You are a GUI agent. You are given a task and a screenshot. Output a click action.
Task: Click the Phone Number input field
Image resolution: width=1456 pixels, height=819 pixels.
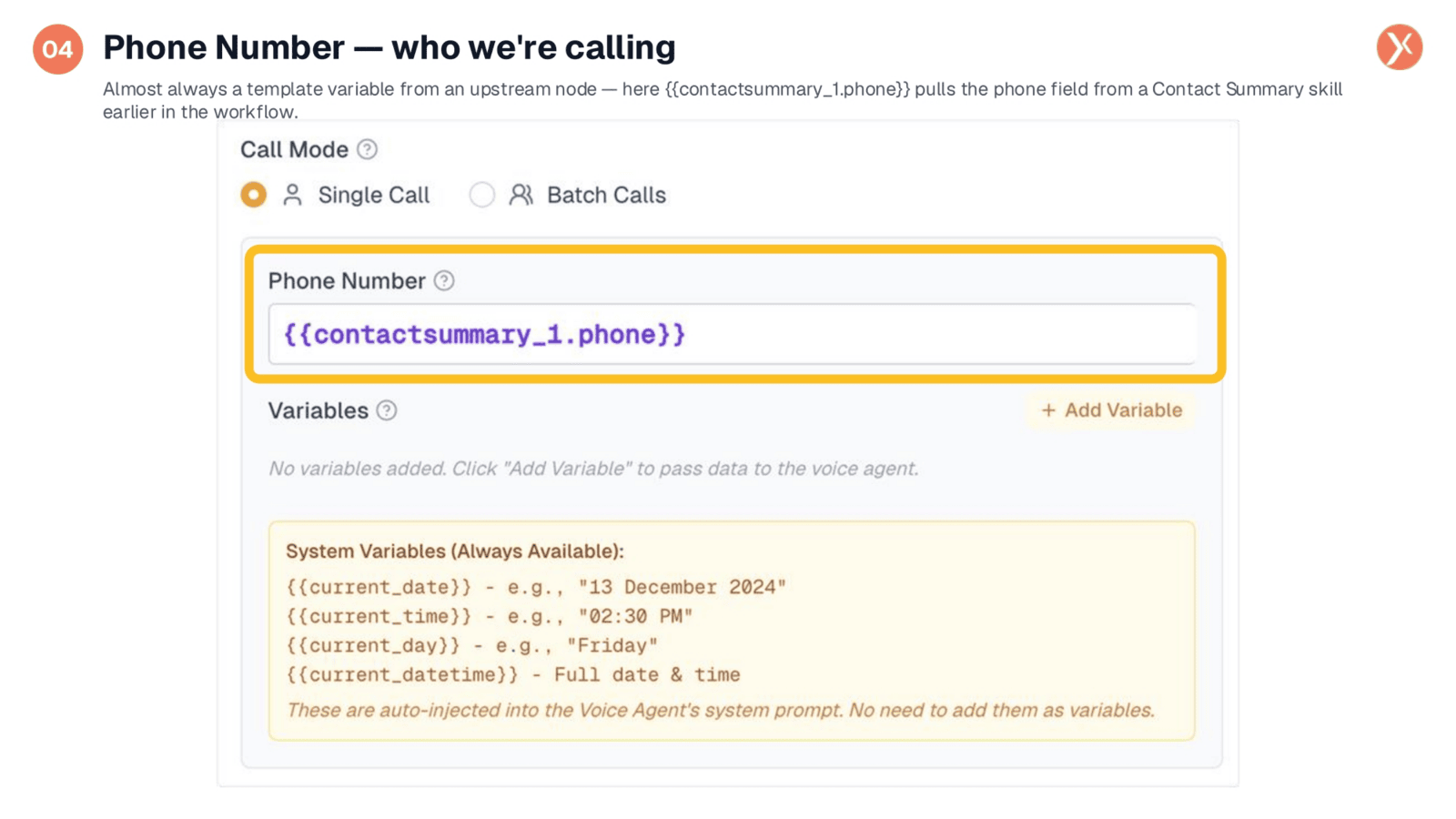click(x=732, y=334)
